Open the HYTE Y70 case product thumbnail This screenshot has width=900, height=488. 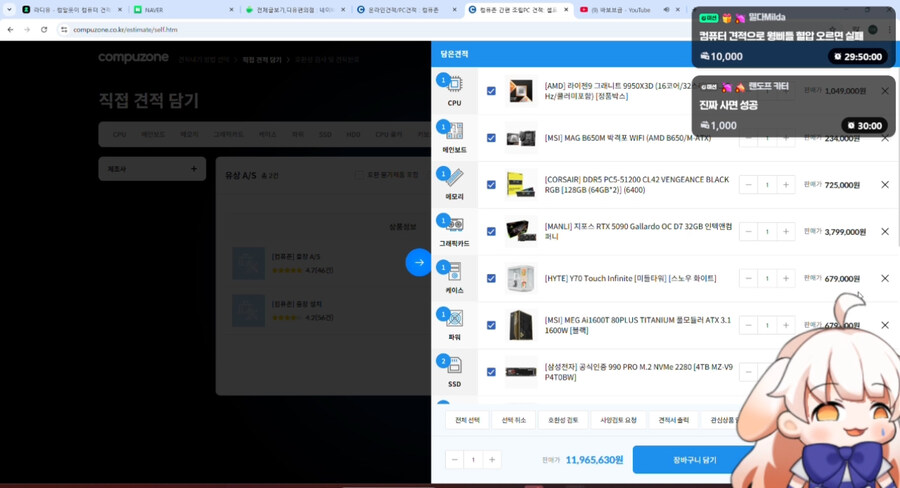(x=521, y=278)
